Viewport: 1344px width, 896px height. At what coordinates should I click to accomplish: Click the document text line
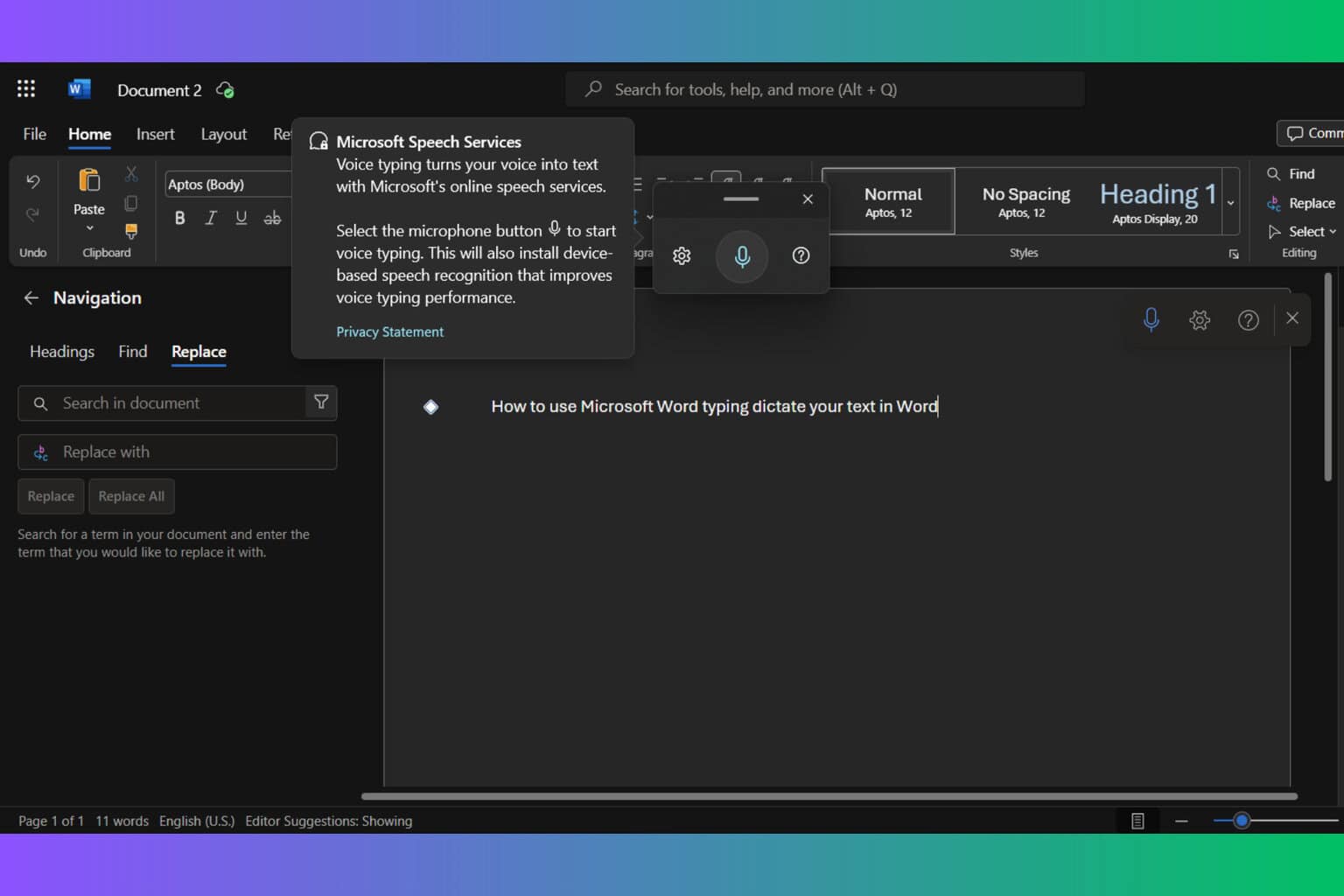(714, 406)
